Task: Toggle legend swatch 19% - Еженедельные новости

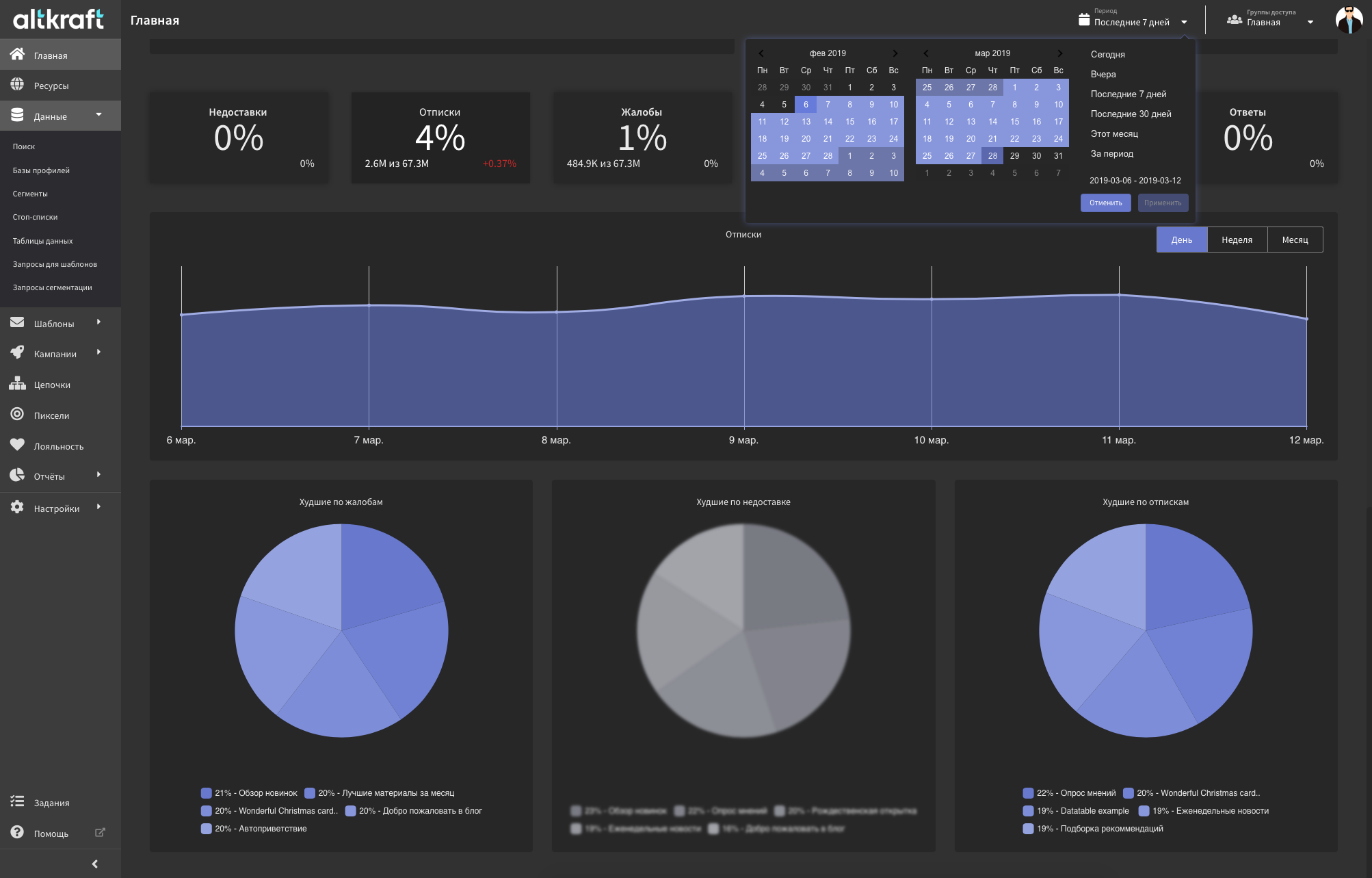Action: (x=1144, y=811)
